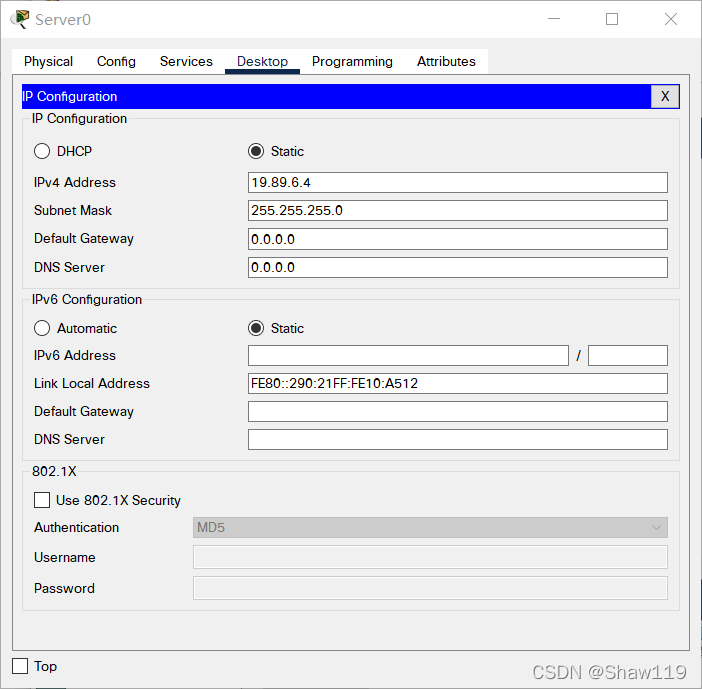Viewport: 702px width, 689px height.
Task: Minimize the Server0 window
Action: pyautogui.click(x=553, y=19)
